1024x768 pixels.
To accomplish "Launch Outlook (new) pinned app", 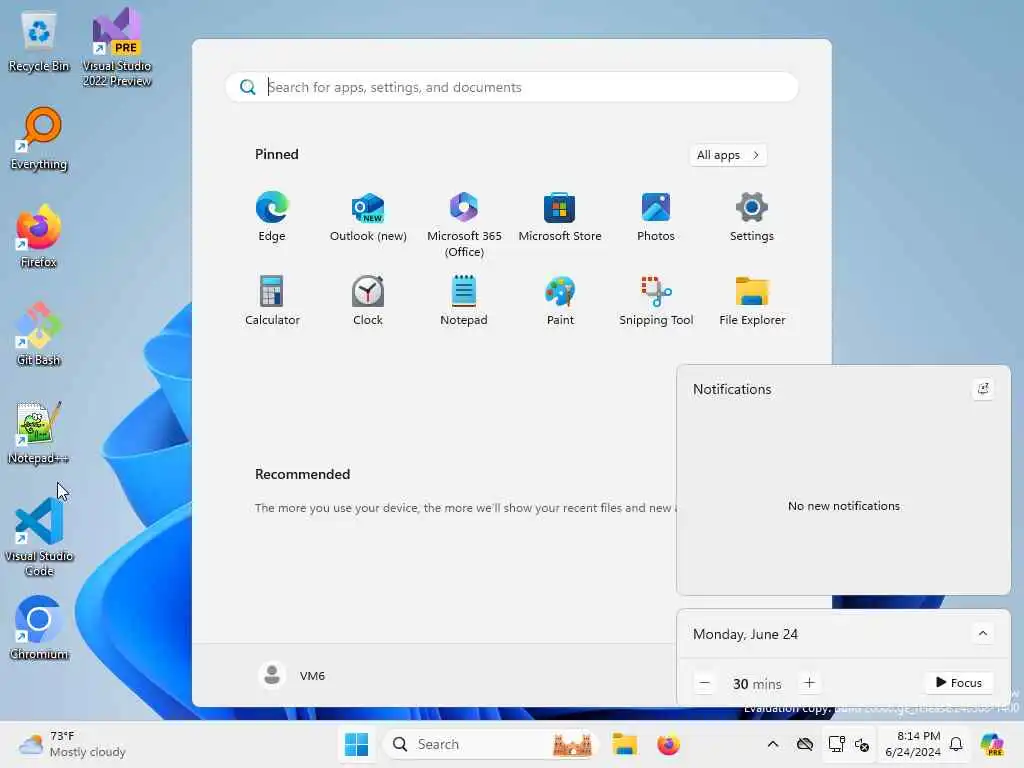I will [x=368, y=217].
